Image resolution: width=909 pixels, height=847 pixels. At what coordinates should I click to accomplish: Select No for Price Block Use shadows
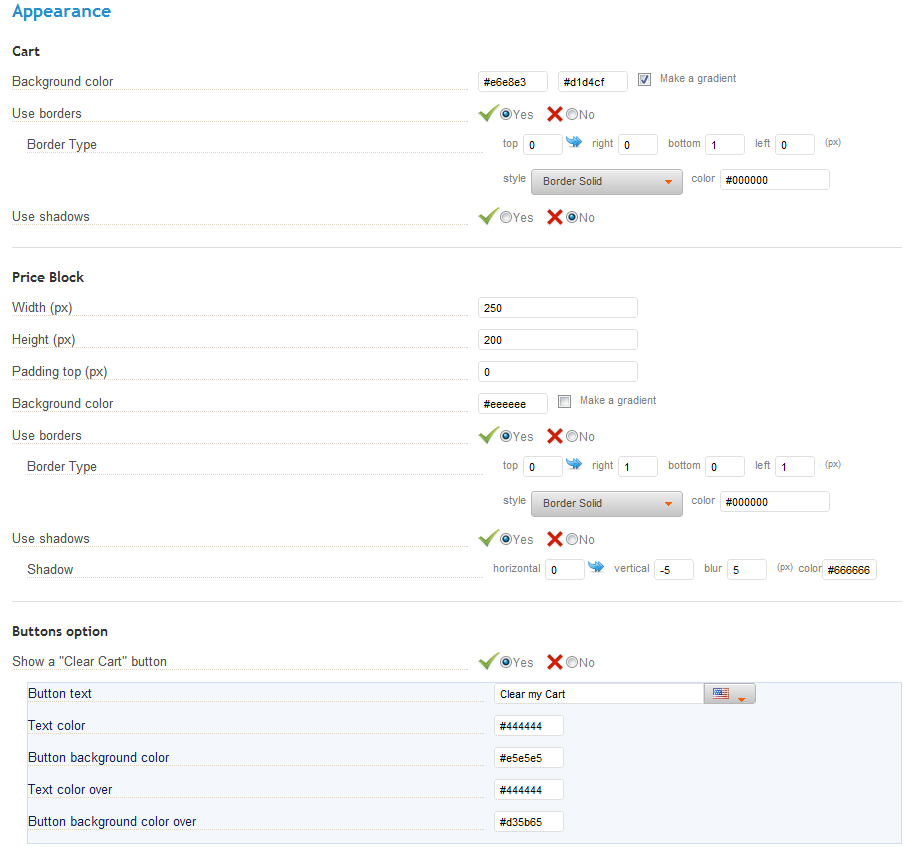(572, 539)
